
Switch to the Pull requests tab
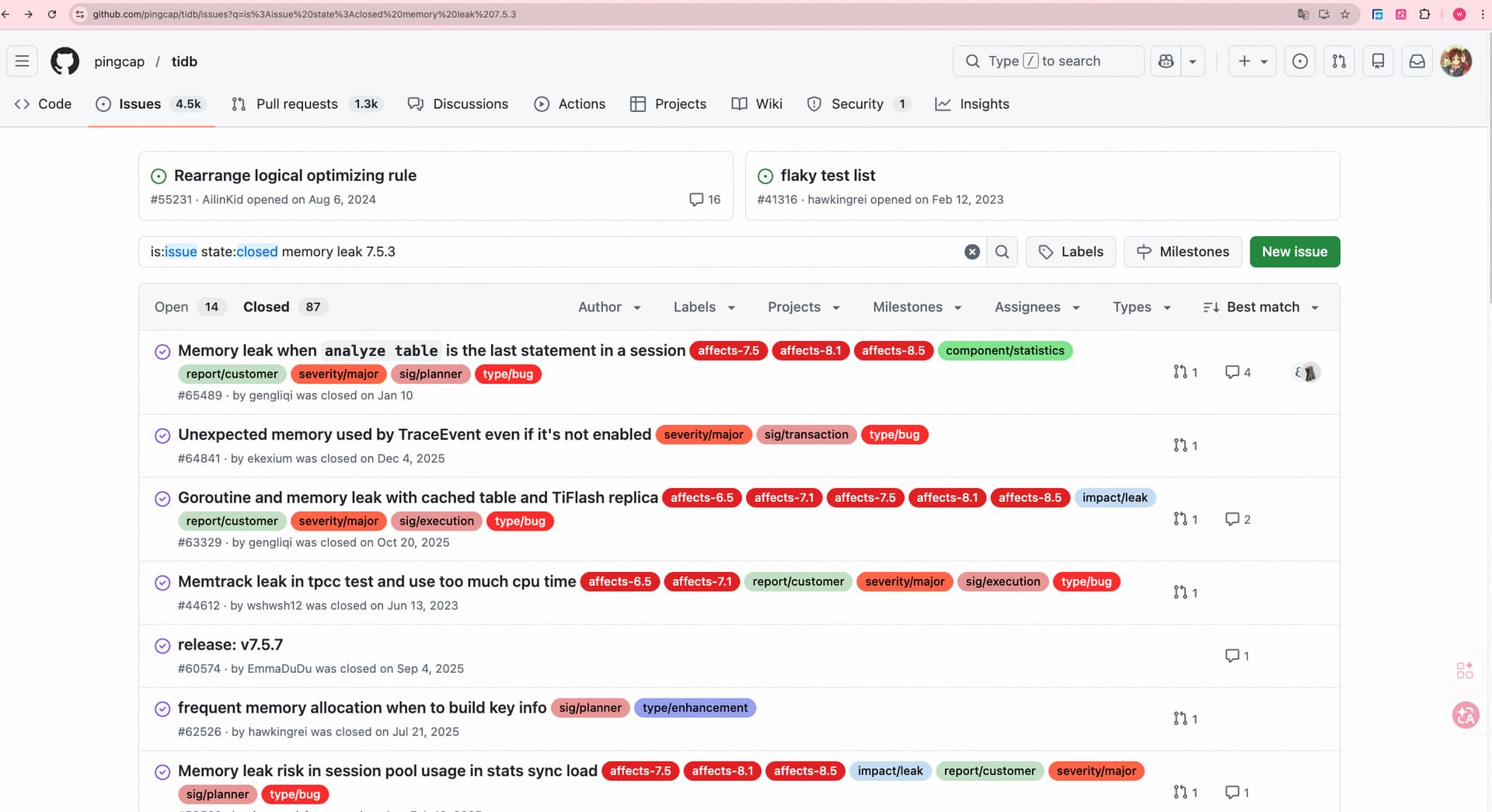click(307, 104)
